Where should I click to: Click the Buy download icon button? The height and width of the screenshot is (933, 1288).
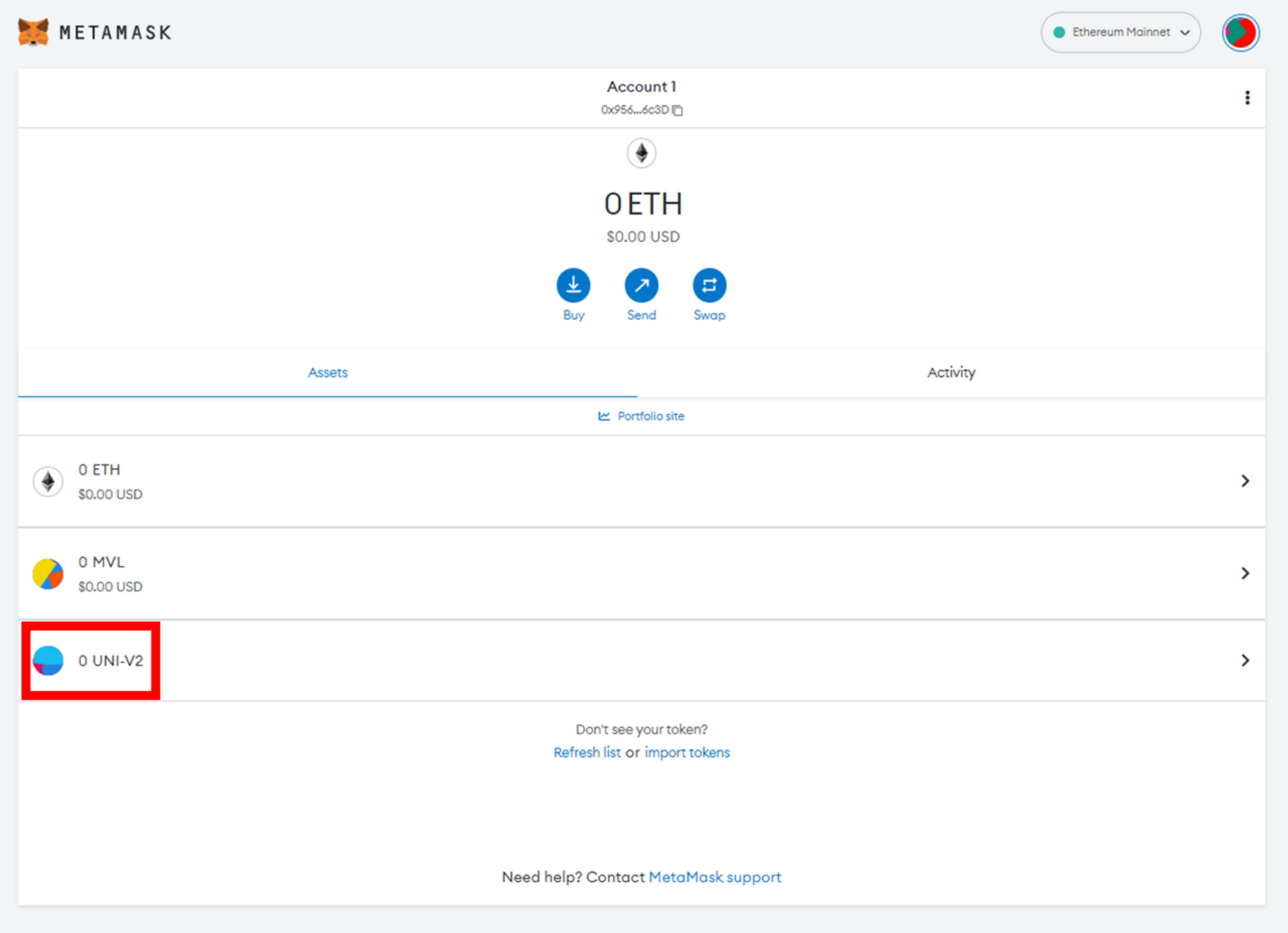tap(573, 285)
